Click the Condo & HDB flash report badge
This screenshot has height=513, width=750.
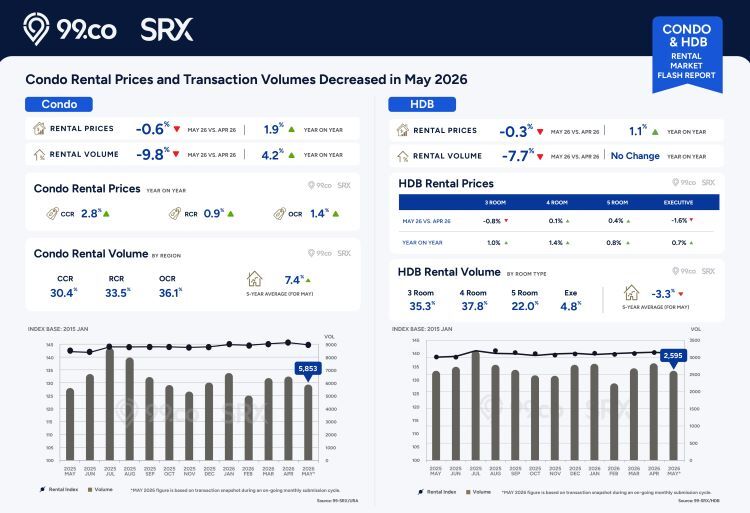click(687, 54)
